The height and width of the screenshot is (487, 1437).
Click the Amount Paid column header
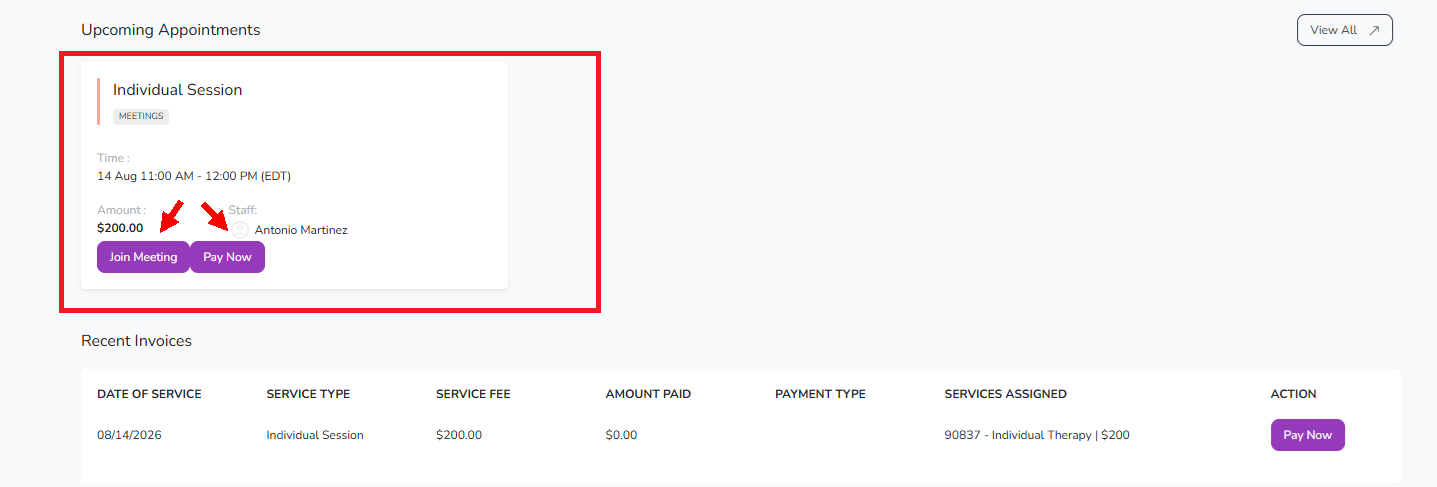(648, 394)
